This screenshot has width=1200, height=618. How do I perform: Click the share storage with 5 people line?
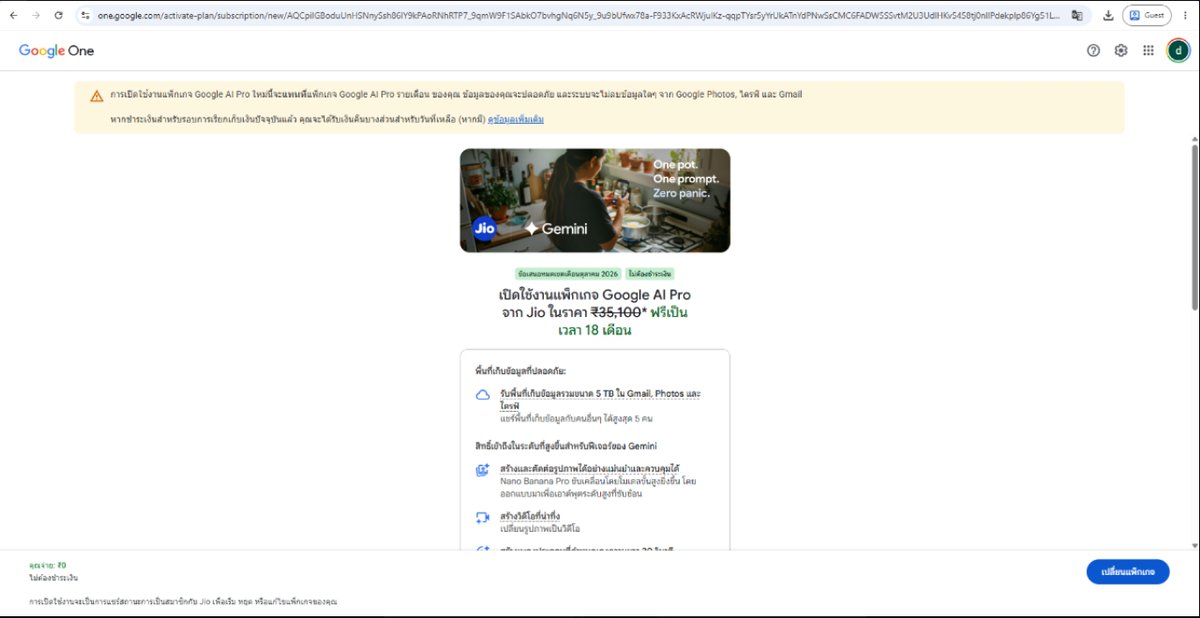(575, 418)
